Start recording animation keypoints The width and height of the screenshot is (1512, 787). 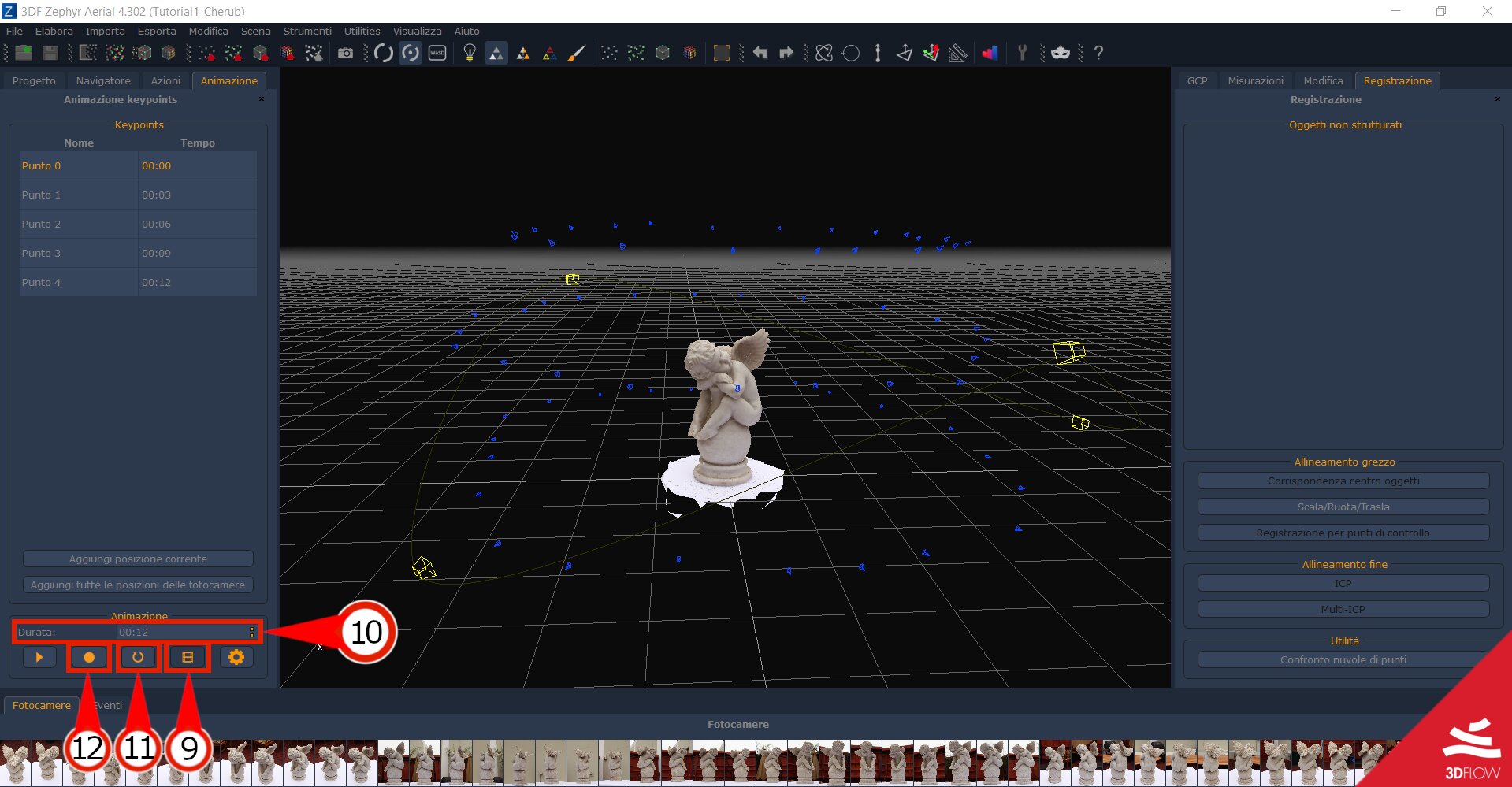point(88,657)
